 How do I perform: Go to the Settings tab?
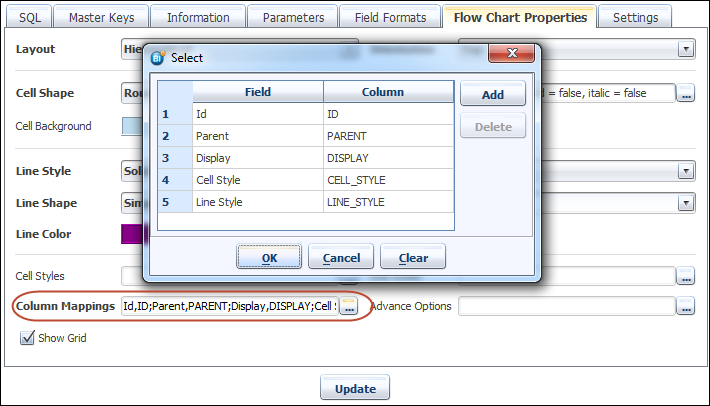tap(635, 17)
